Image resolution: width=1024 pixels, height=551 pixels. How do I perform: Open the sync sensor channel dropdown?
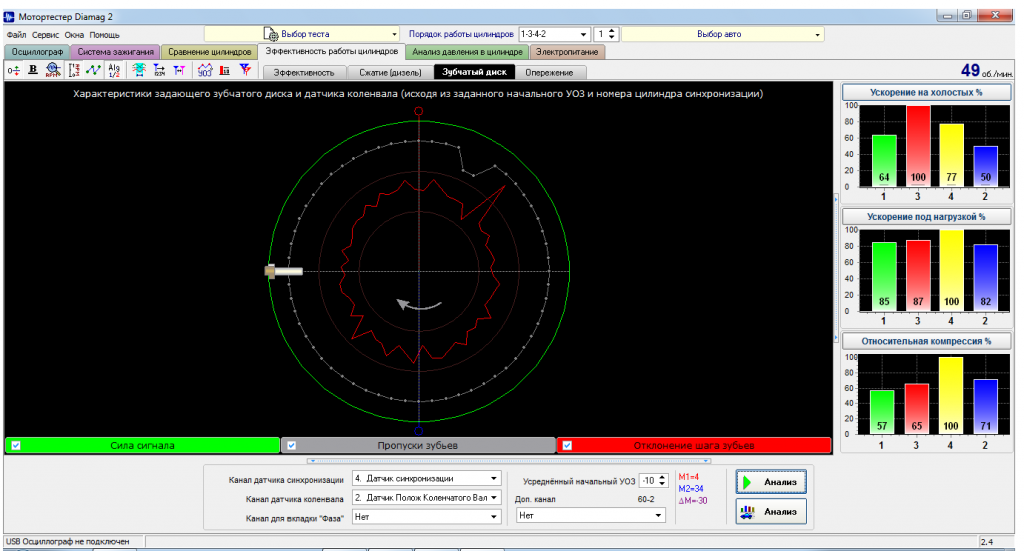pos(426,479)
